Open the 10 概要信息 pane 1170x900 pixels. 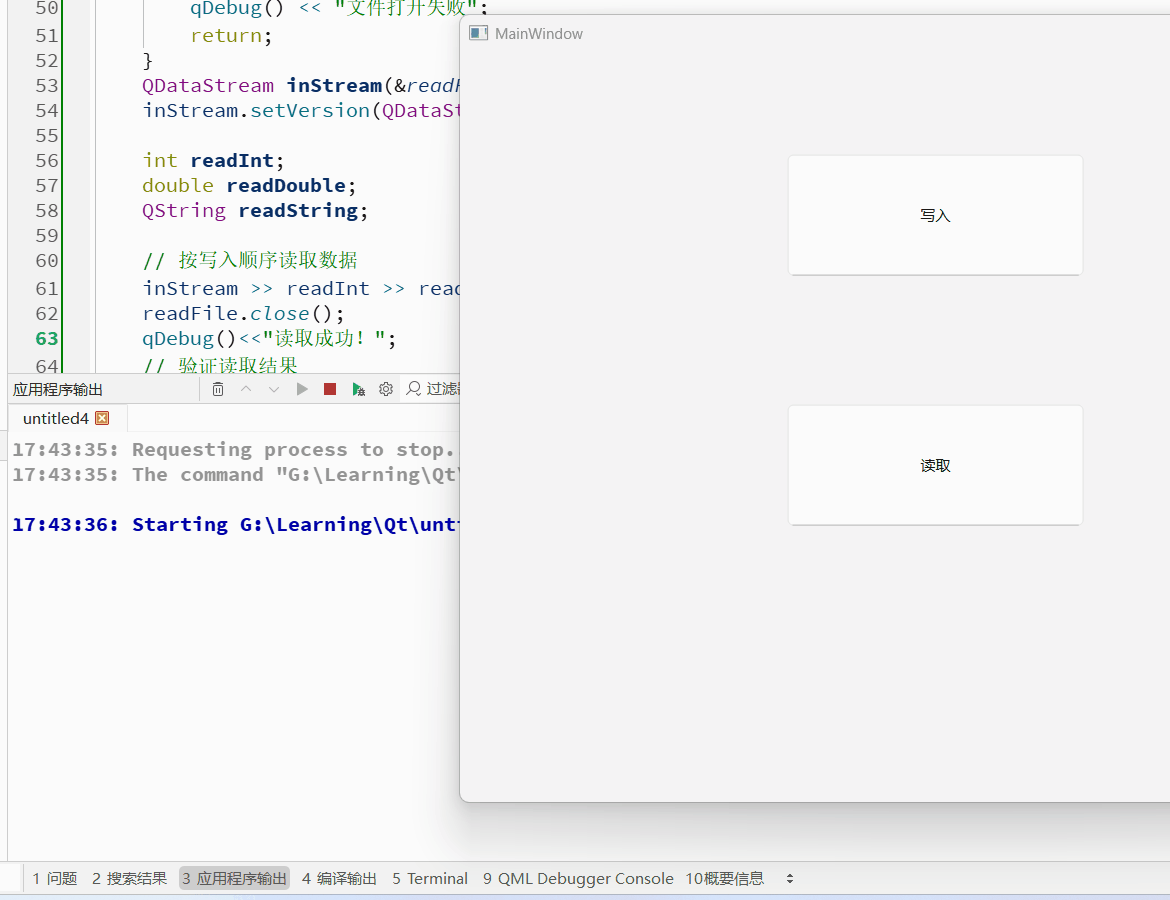pyautogui.click(x=725, y=878)
